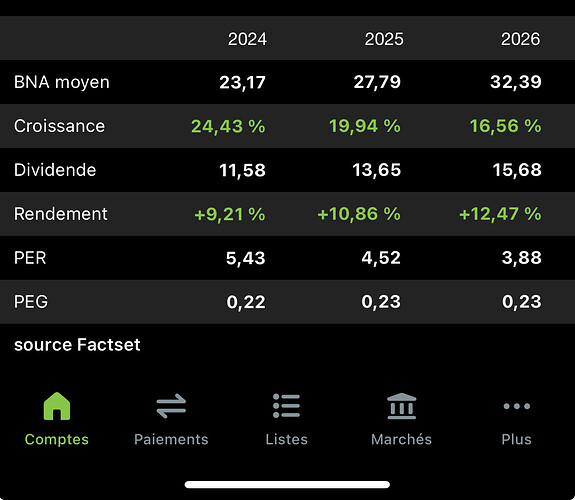This screenshot has width=575, height=500.
Task: Tap the Comptes home icon
Action: (x=56, y=406)
